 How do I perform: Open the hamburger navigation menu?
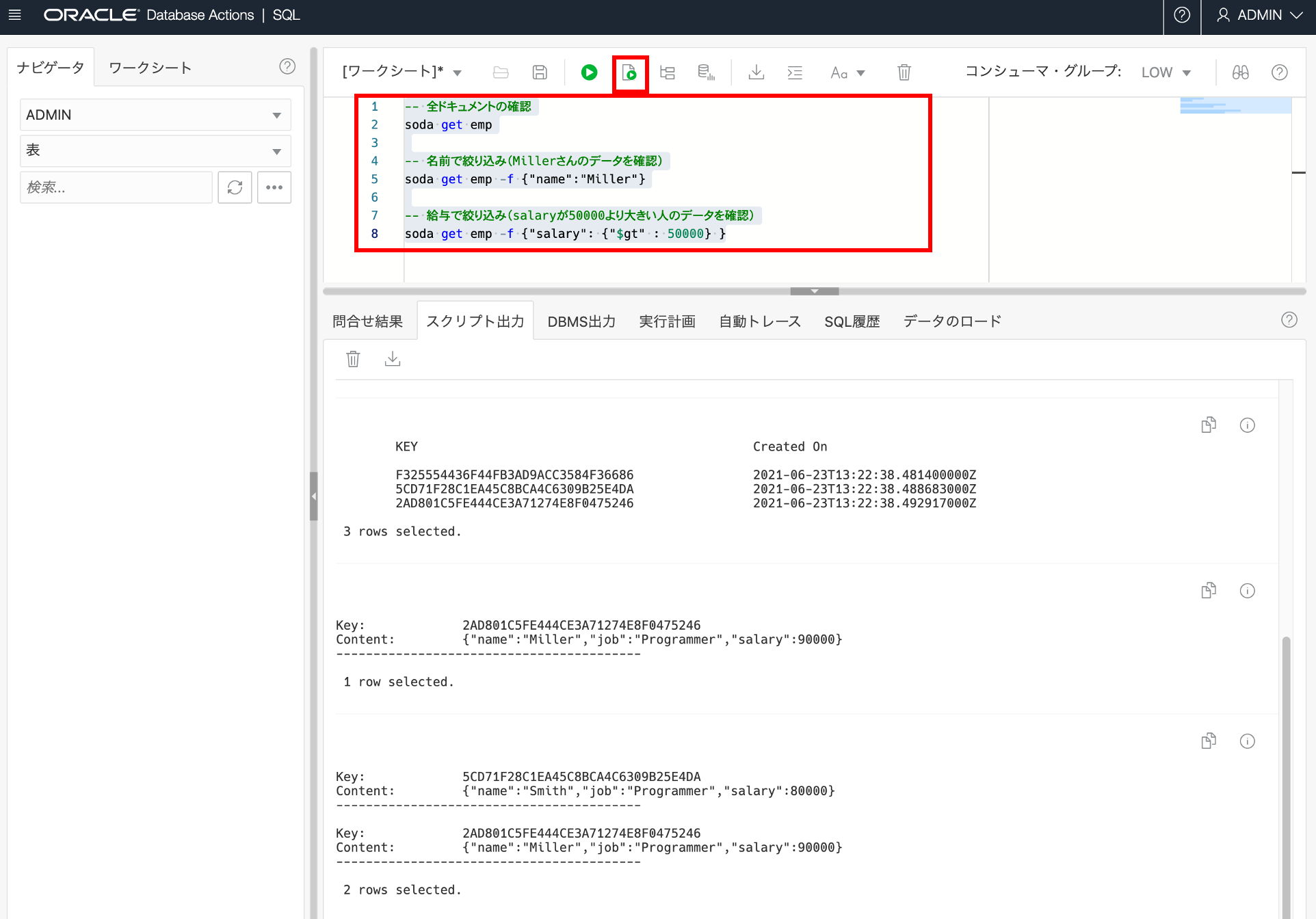click(x=15, y=15)
